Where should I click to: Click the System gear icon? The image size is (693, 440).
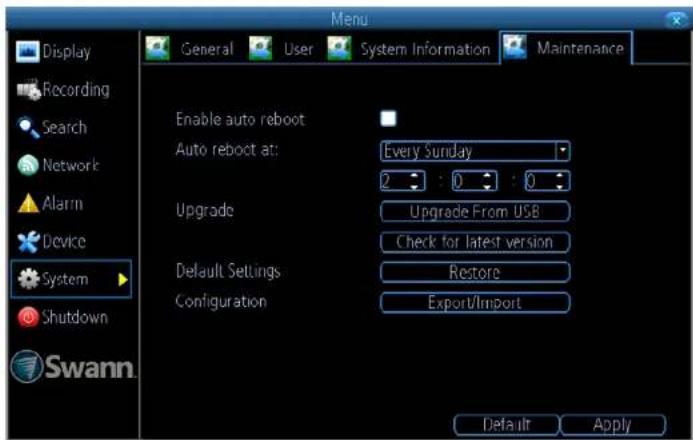point(29,279)
